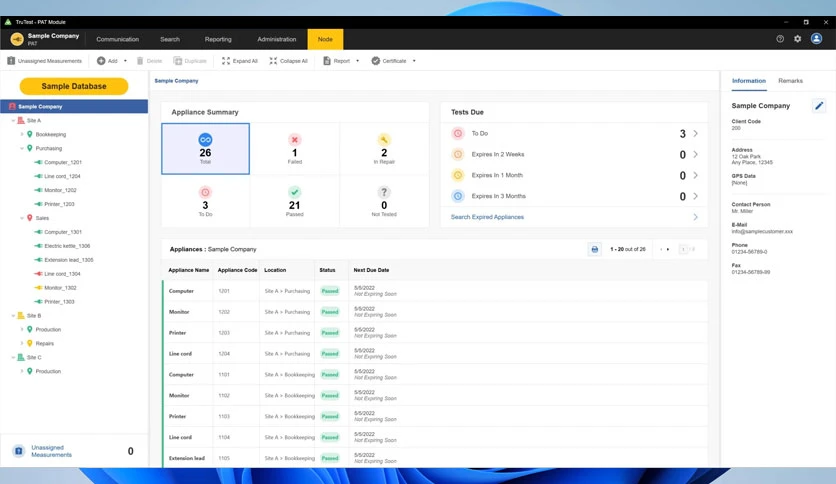Sort by Status column header
Screen dimensions: 836x484
pos(327,270)
